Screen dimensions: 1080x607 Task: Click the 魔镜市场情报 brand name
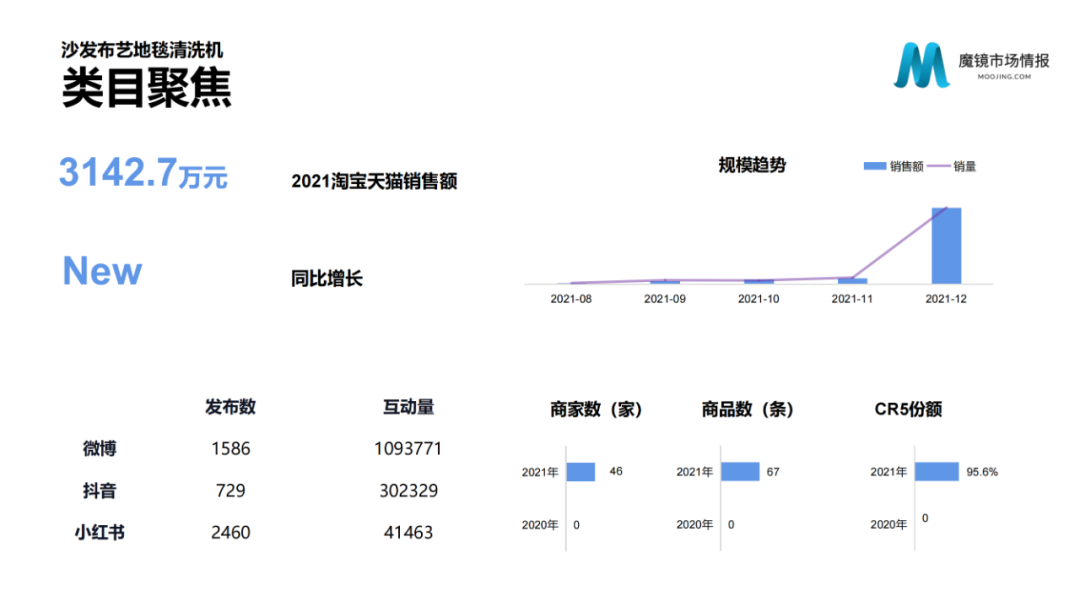(x=1004, y=61)
